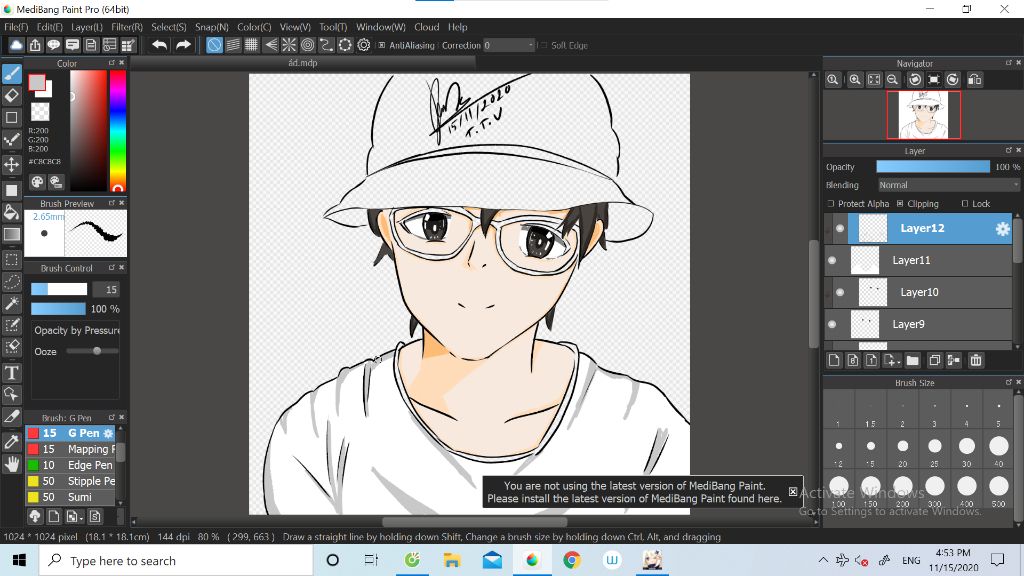Click the hue spectrum bar
Image resolution: width=1024 pixels, height=576 pixels.
pyautogui.click(x=118, y=131)
